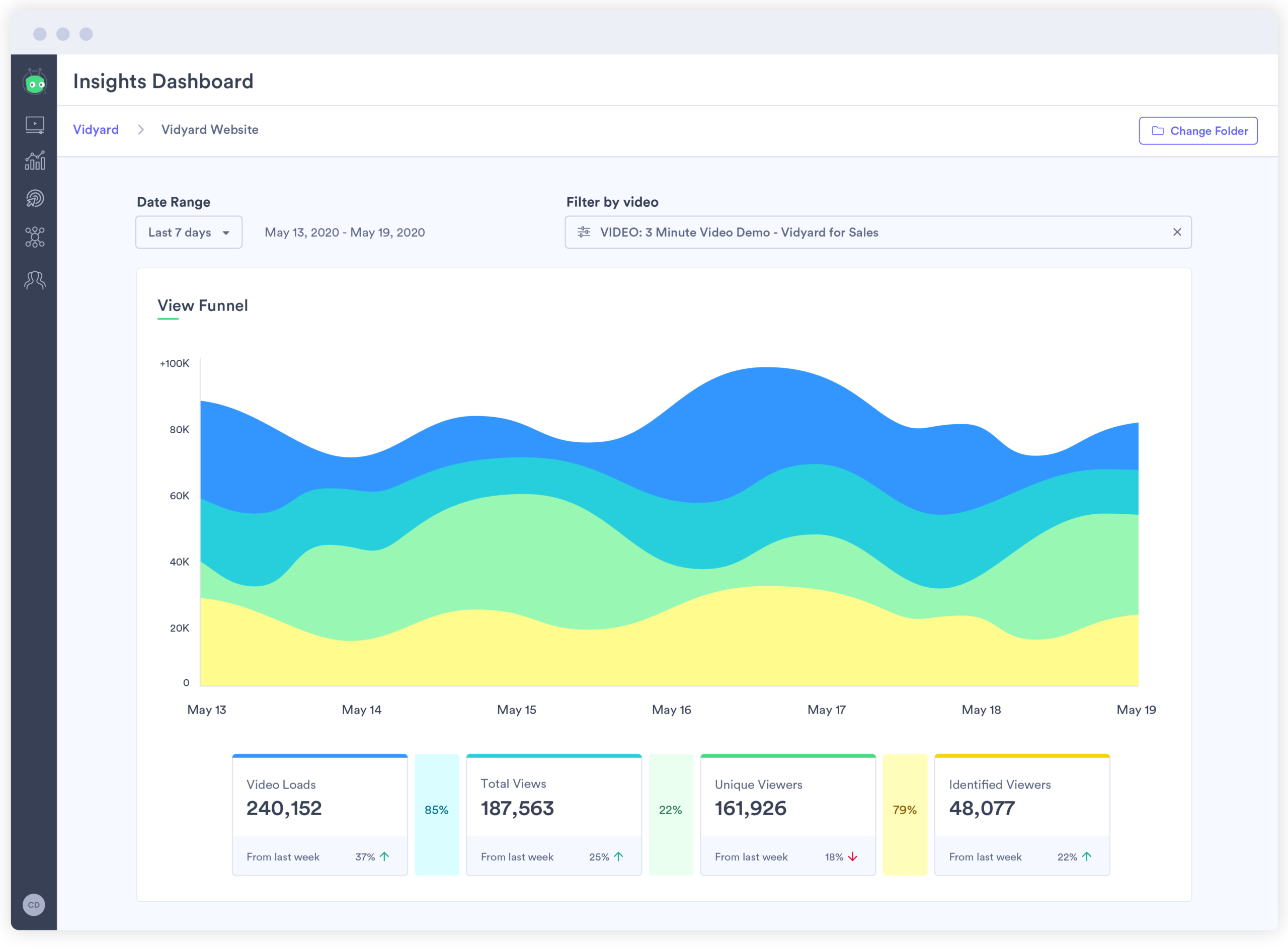Click the 85% conversion rate block
The height and width of the screenshot is (948, 1288).
click(437, 814)
